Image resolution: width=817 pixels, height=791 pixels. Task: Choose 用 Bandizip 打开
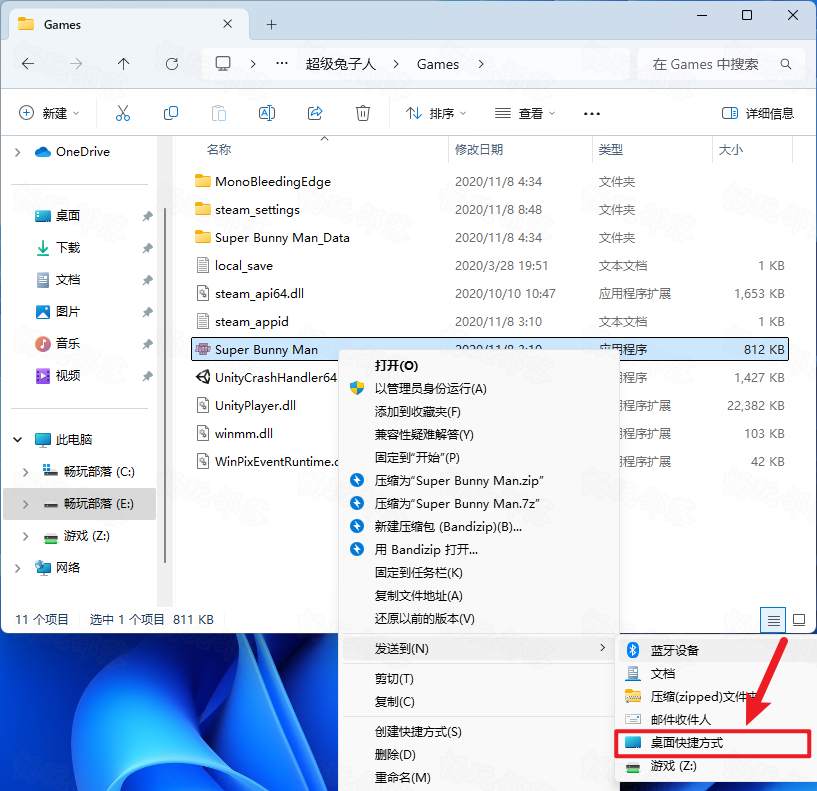[426, 550]
